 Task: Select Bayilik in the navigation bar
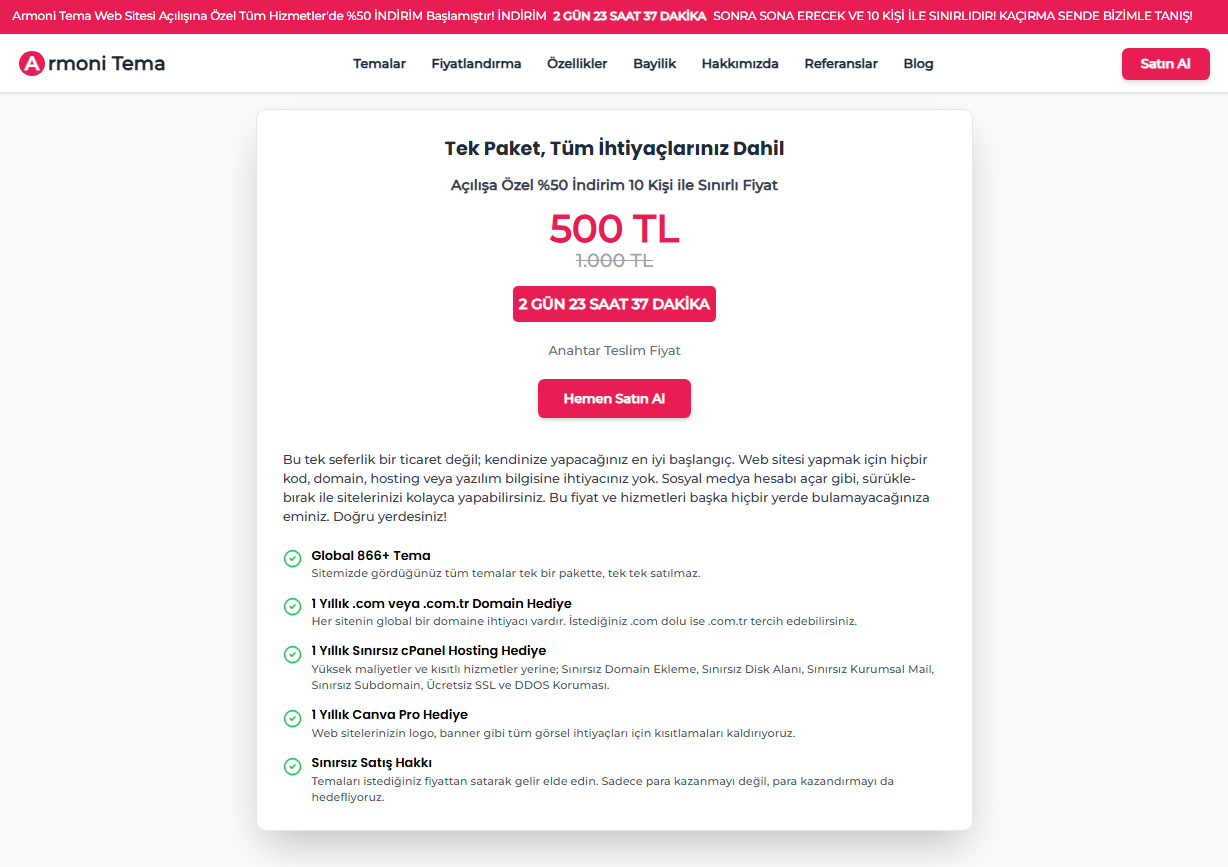(x=654, y=64)
